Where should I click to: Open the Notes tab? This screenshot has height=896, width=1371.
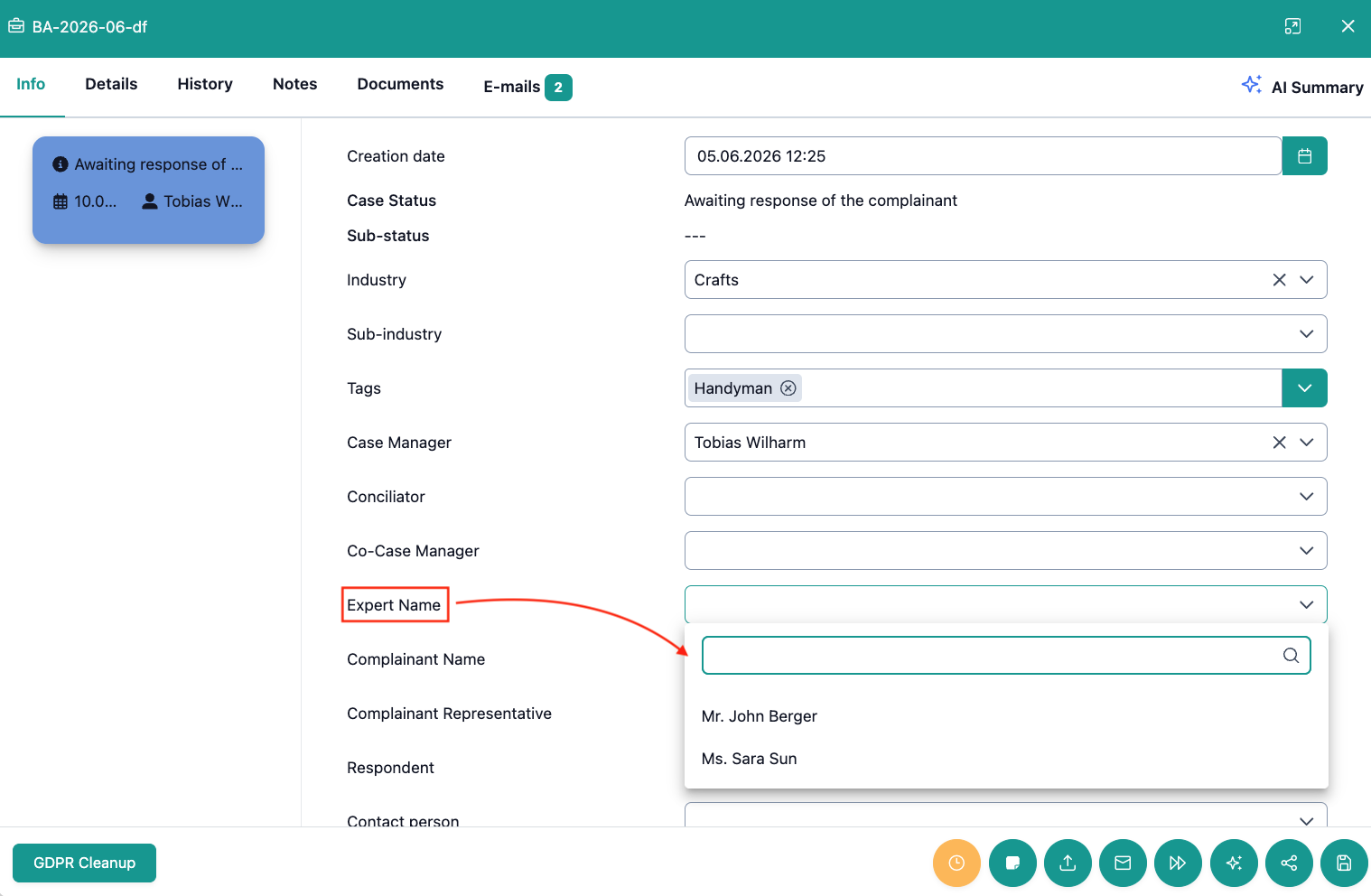point(294,84)
